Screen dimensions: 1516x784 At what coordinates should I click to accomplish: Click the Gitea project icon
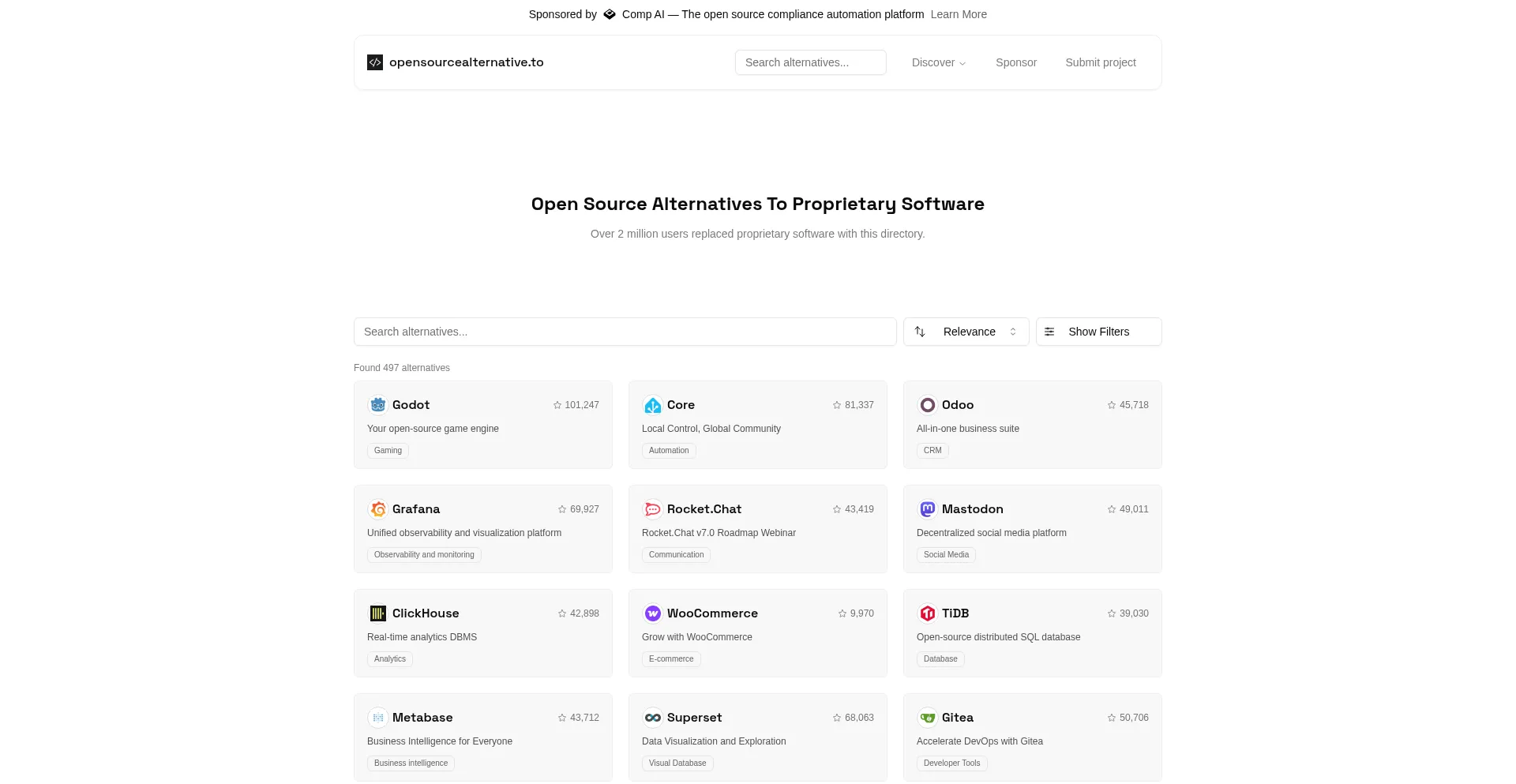point(928,718)
